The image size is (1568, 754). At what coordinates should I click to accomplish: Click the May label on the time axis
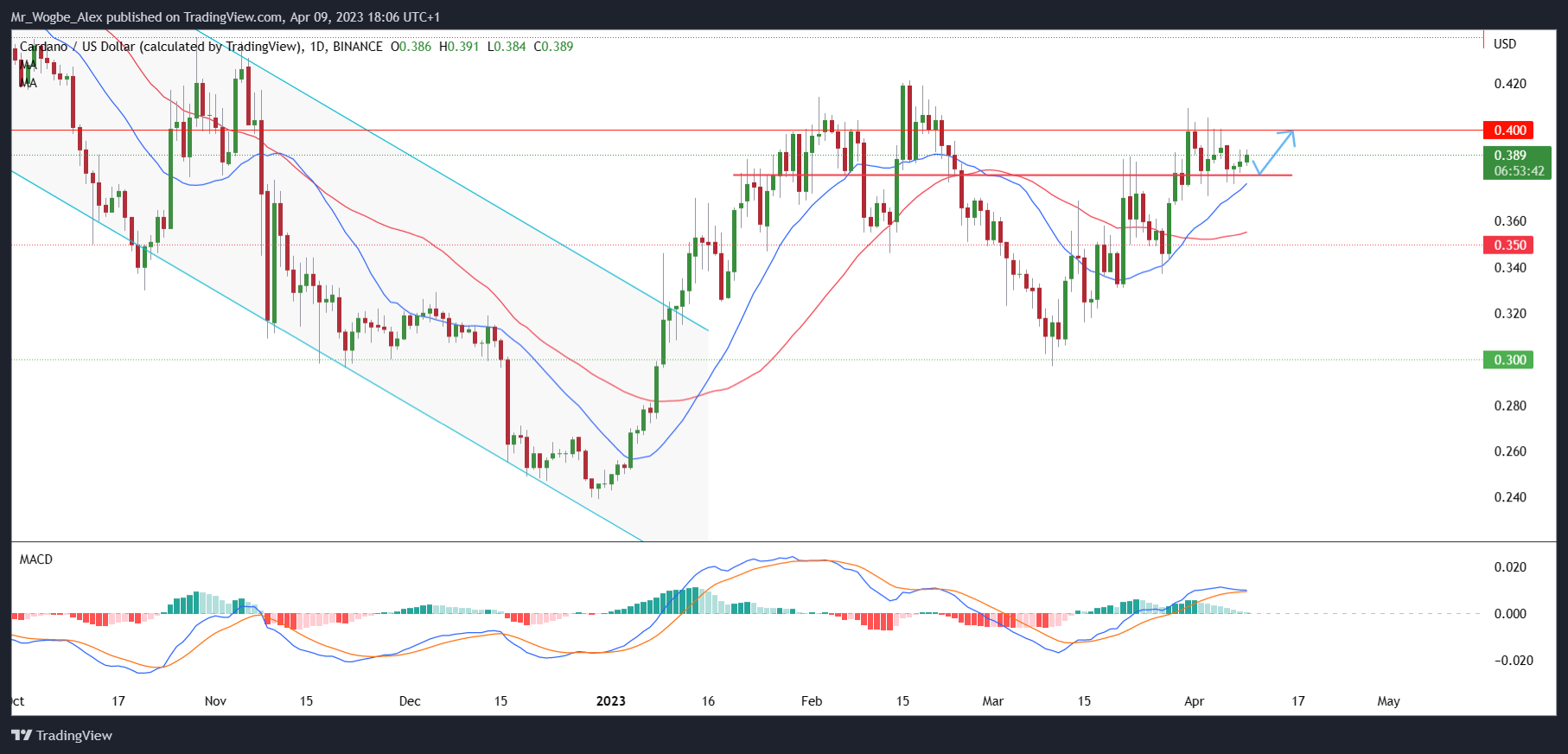click(x=1388, y=700)
